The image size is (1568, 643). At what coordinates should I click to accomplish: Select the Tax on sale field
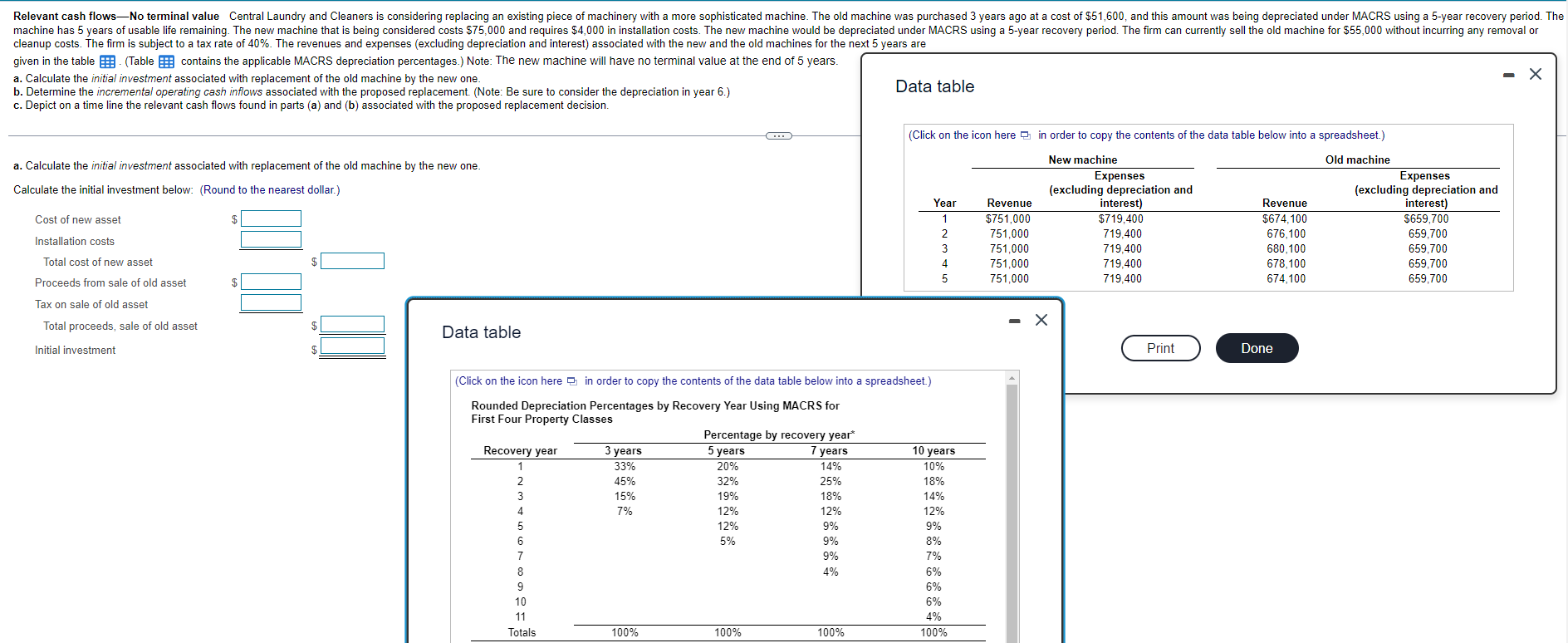(x=271, y=303)
